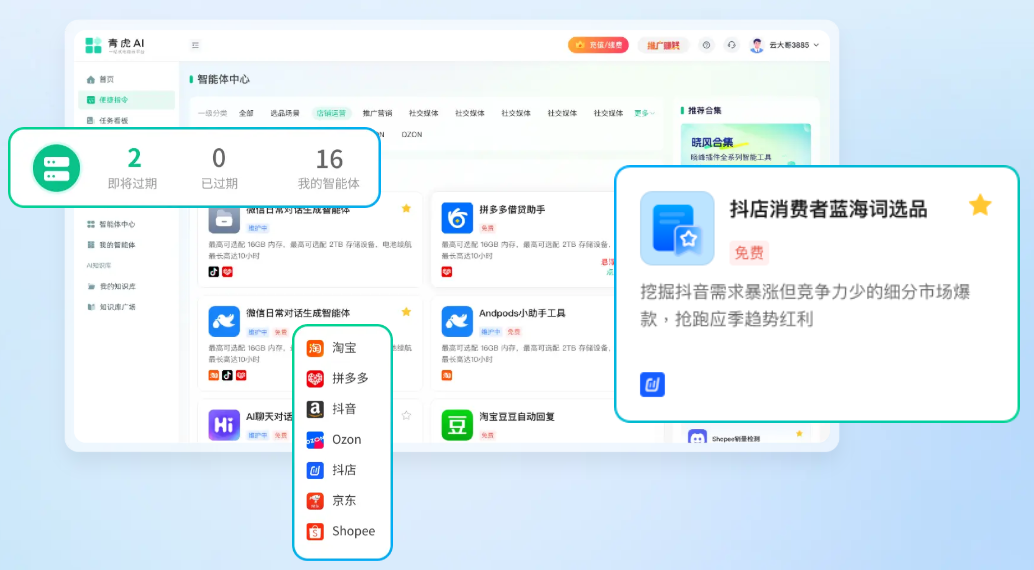
Task: Click the customer service headset icon
Action: click(x=731, y=45)
